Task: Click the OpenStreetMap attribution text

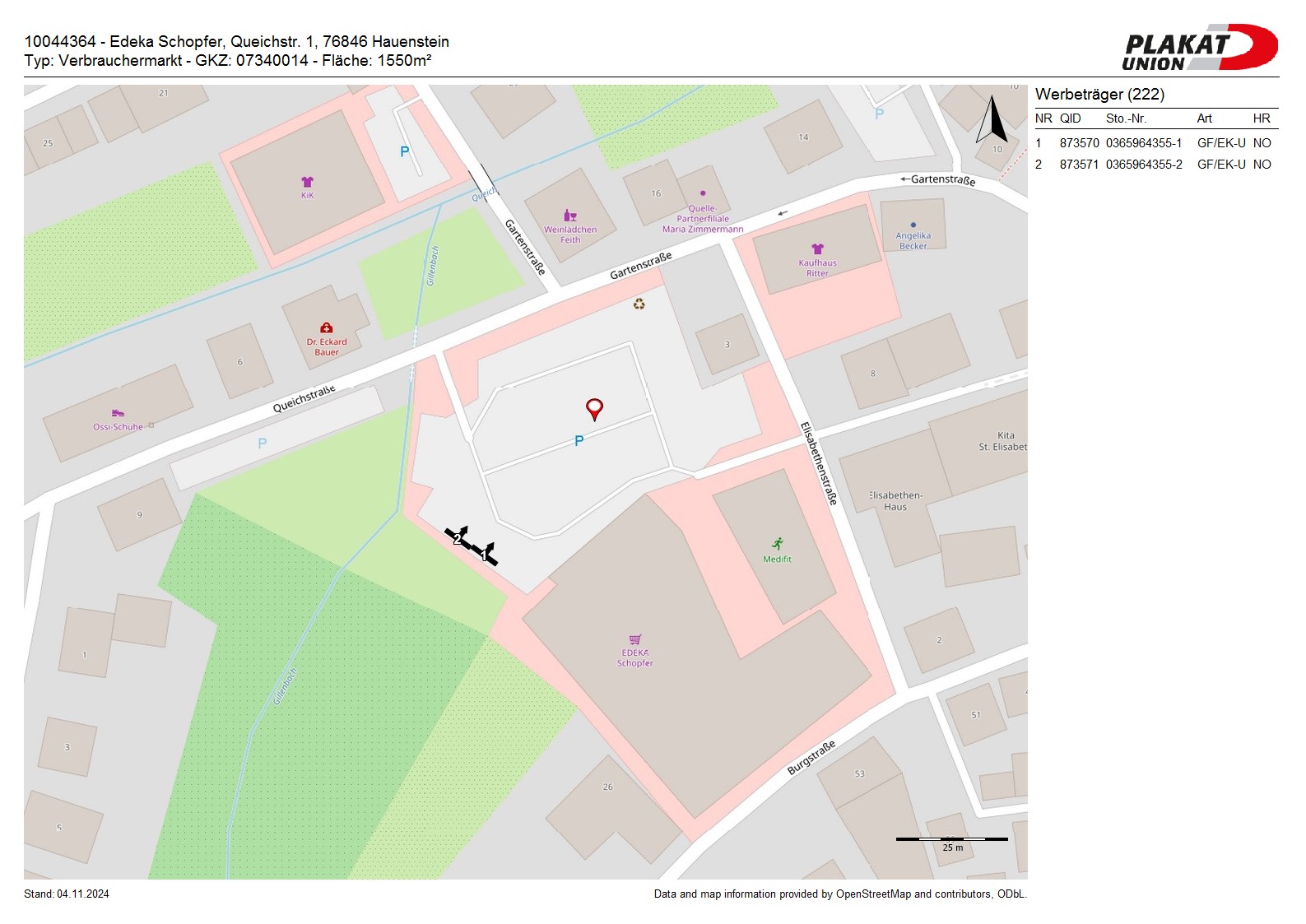Action: [x=839, y=894]
